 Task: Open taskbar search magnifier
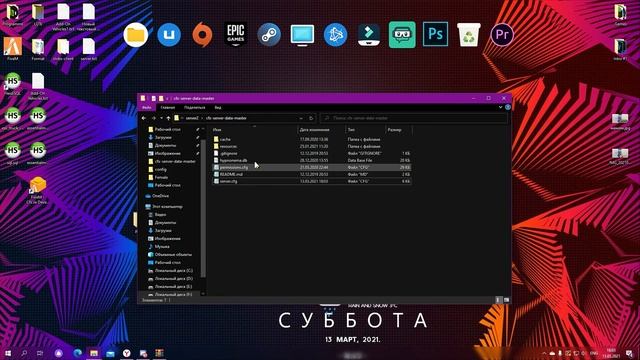24,353
